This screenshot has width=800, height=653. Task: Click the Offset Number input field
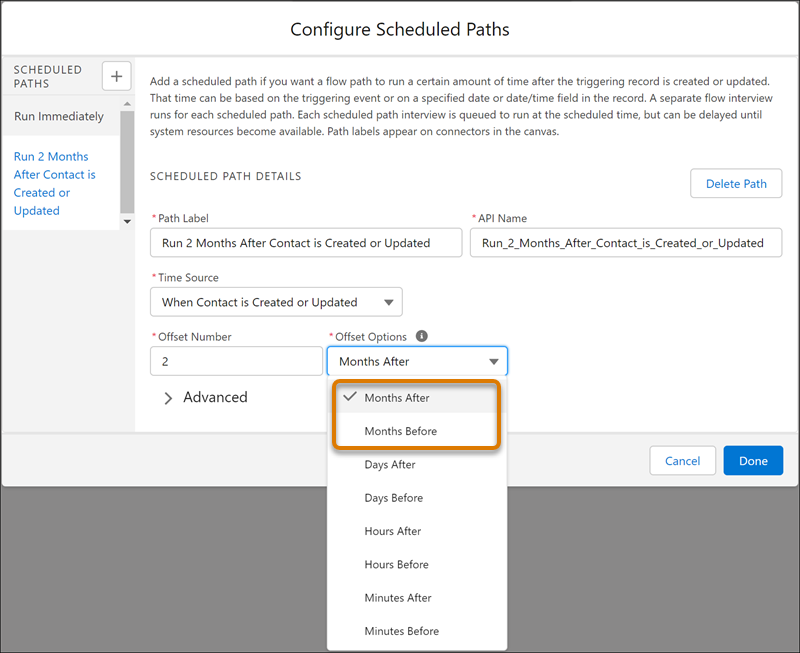click(x=236, y=361)
